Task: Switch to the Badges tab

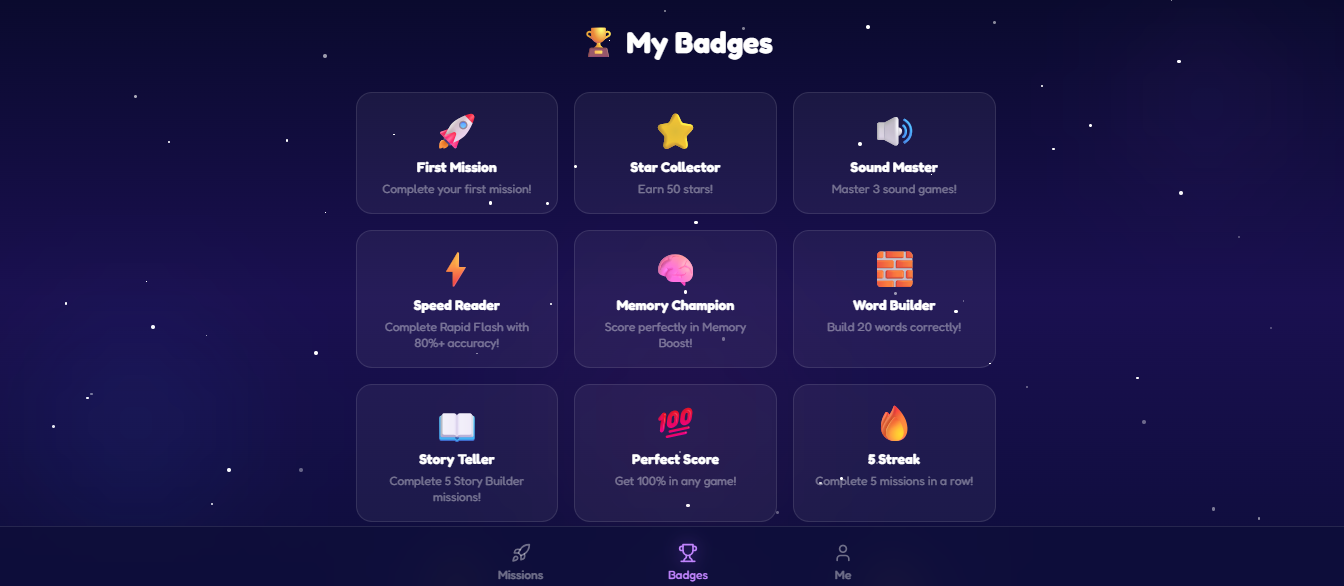Action: [688, 562]
